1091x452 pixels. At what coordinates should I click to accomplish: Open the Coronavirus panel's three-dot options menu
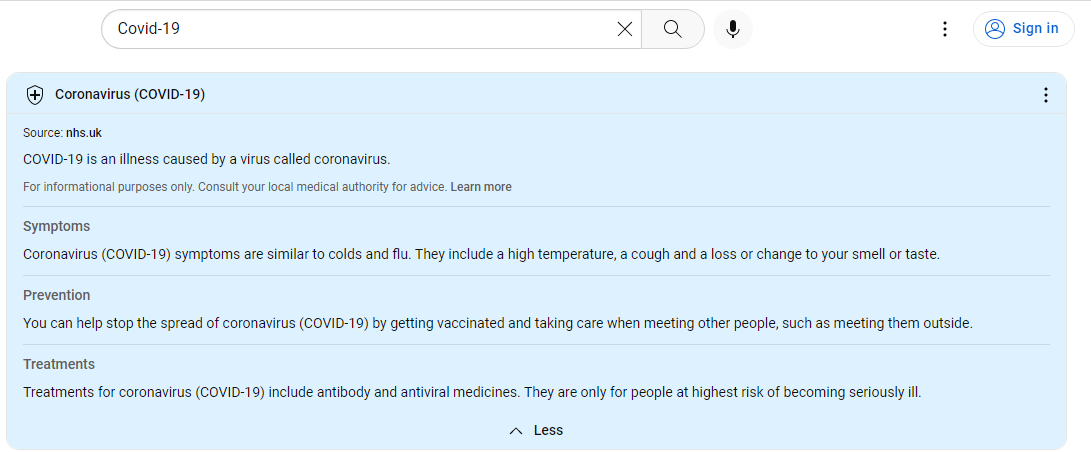[x=1046, y=95]
